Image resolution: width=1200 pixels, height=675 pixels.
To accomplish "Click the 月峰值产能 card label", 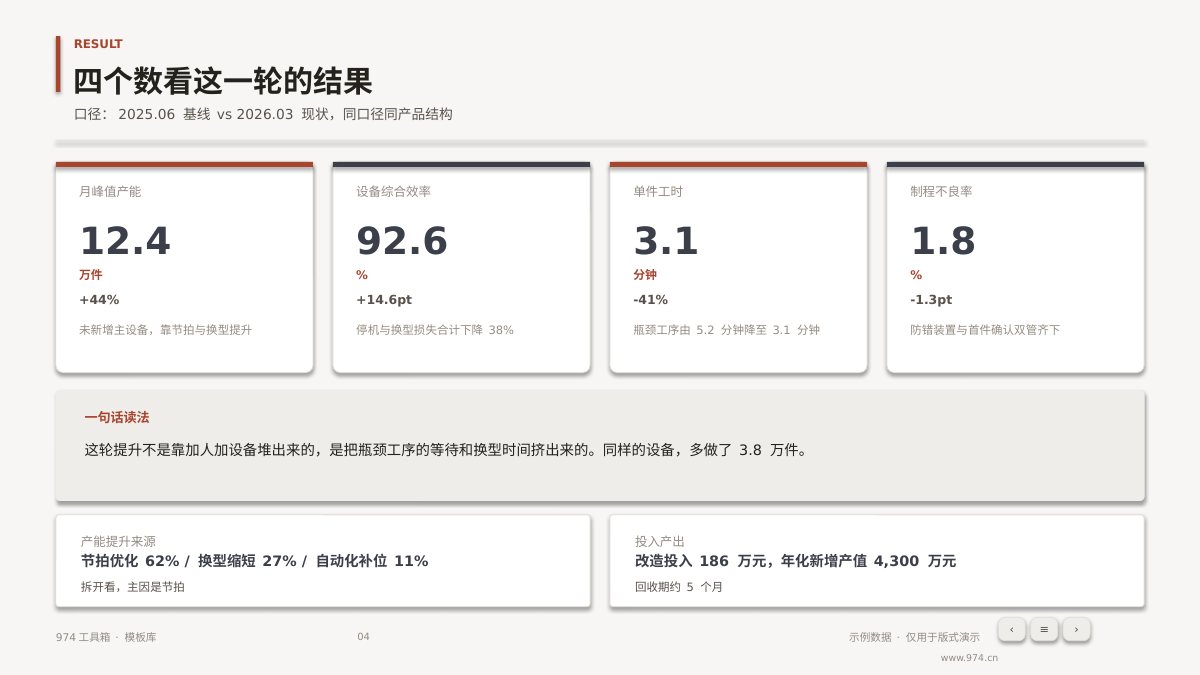I will pos(110,191).
